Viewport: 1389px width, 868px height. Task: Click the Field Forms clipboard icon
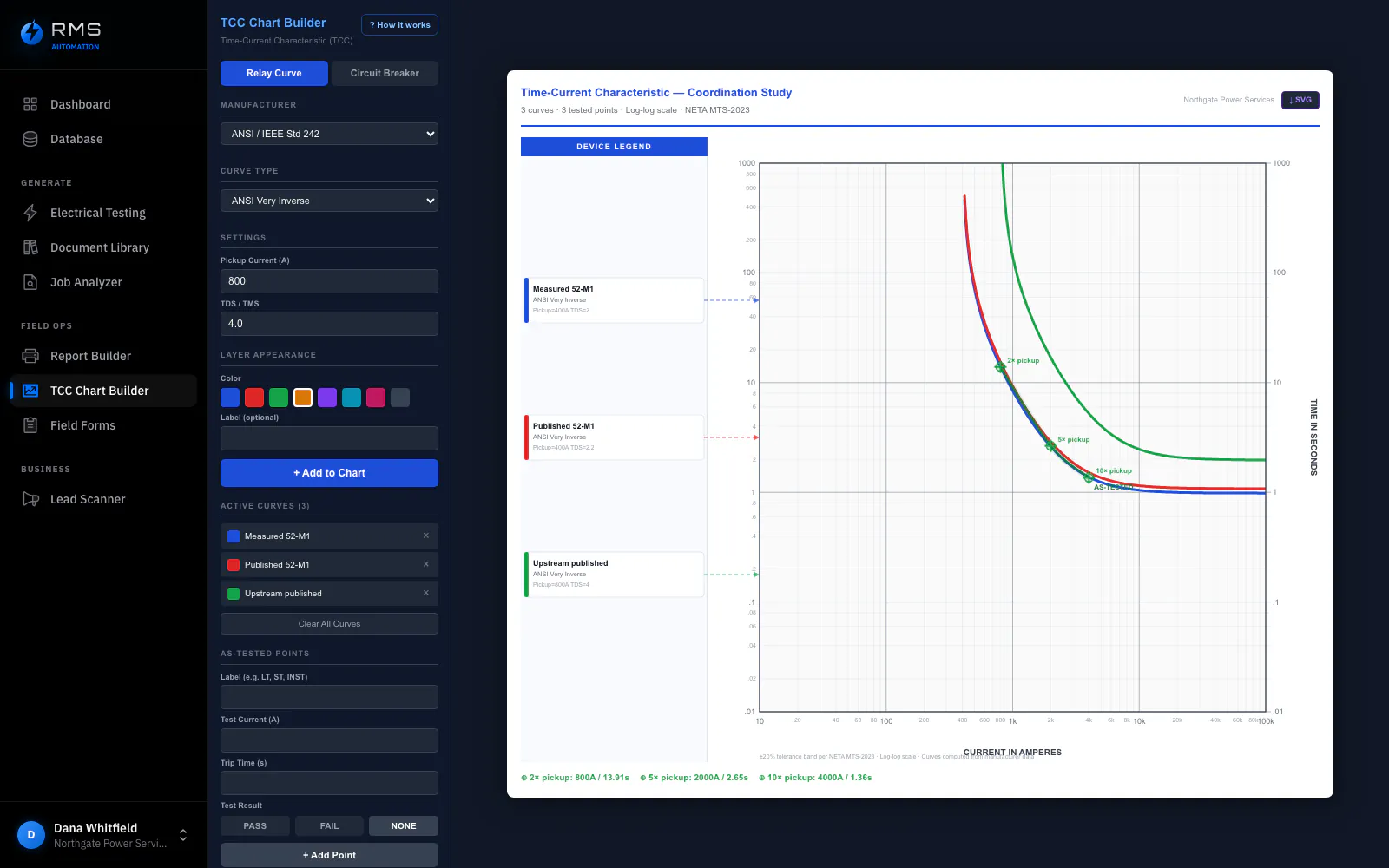[x=30, y=425]
